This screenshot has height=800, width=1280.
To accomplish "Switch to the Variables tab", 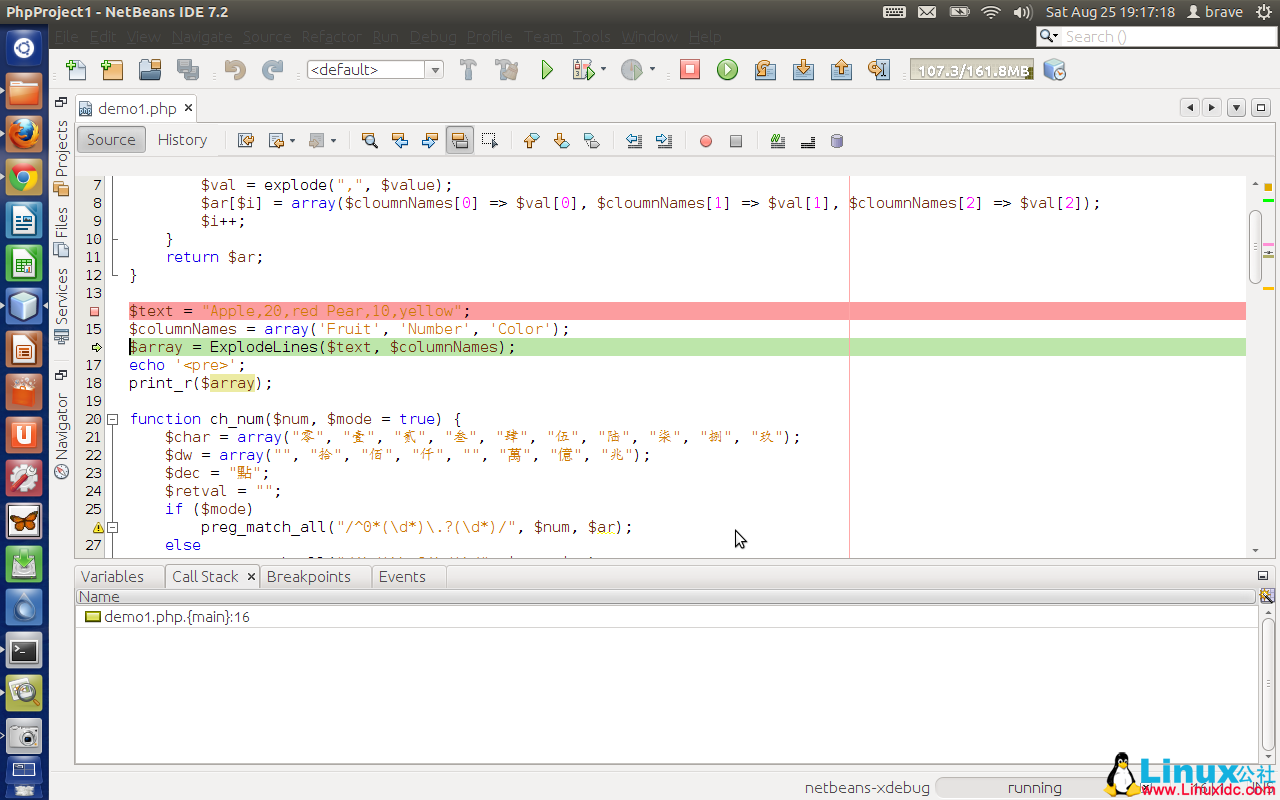I will point(112,577).
